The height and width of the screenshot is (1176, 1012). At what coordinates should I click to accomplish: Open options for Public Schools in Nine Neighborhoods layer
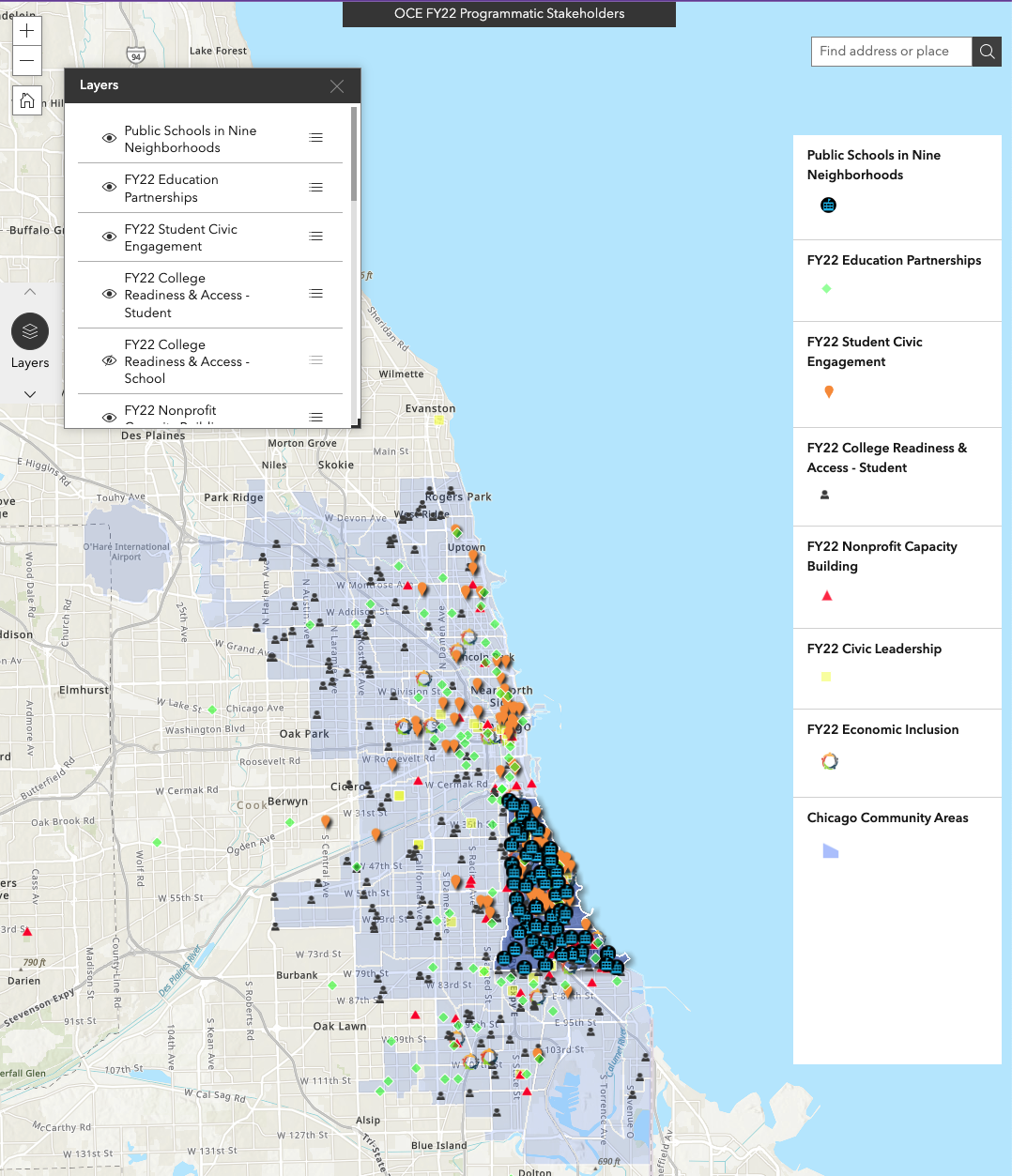316,138
